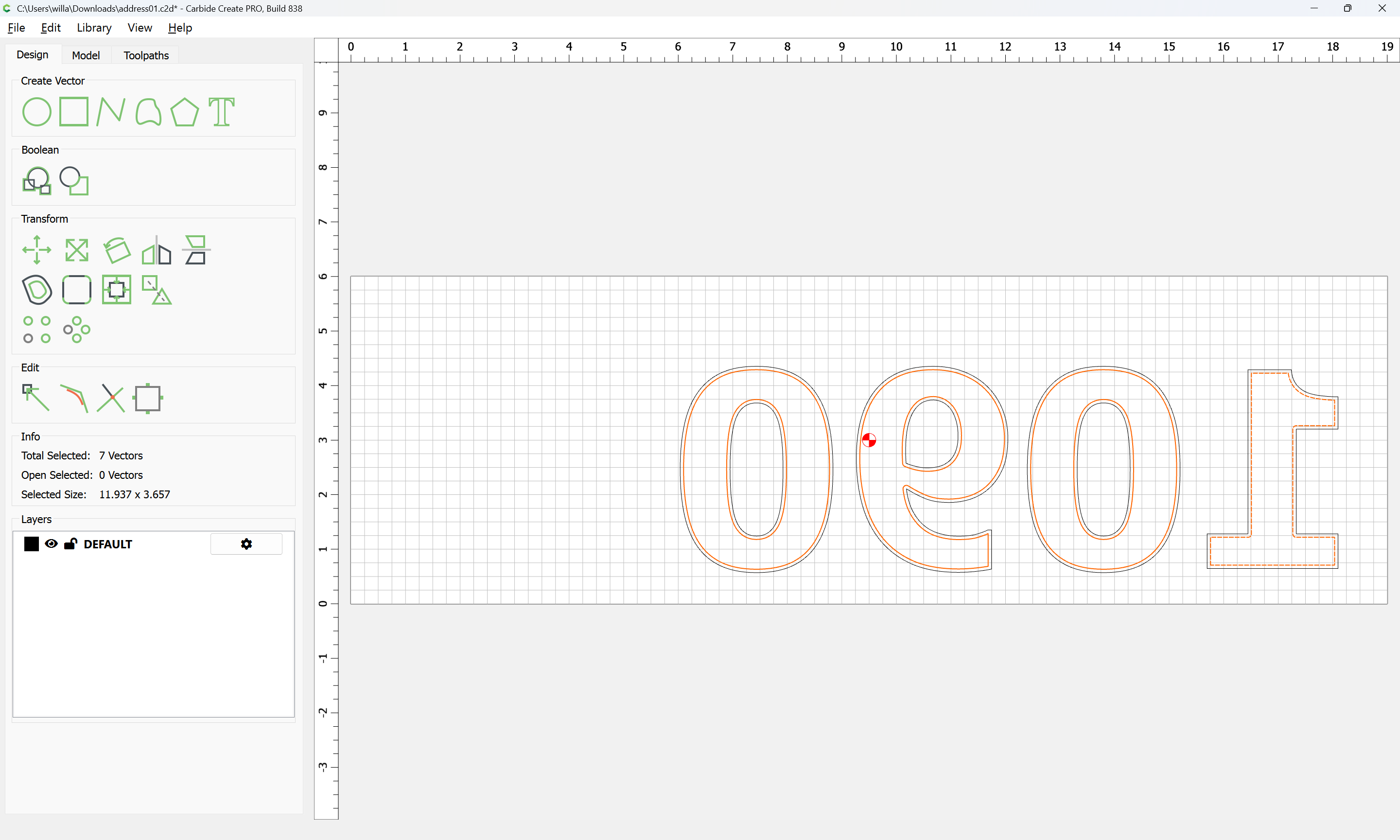Click the DEFAULT layer black color swatch
The height and width of the screenshot is (840, 1400).
32,544
